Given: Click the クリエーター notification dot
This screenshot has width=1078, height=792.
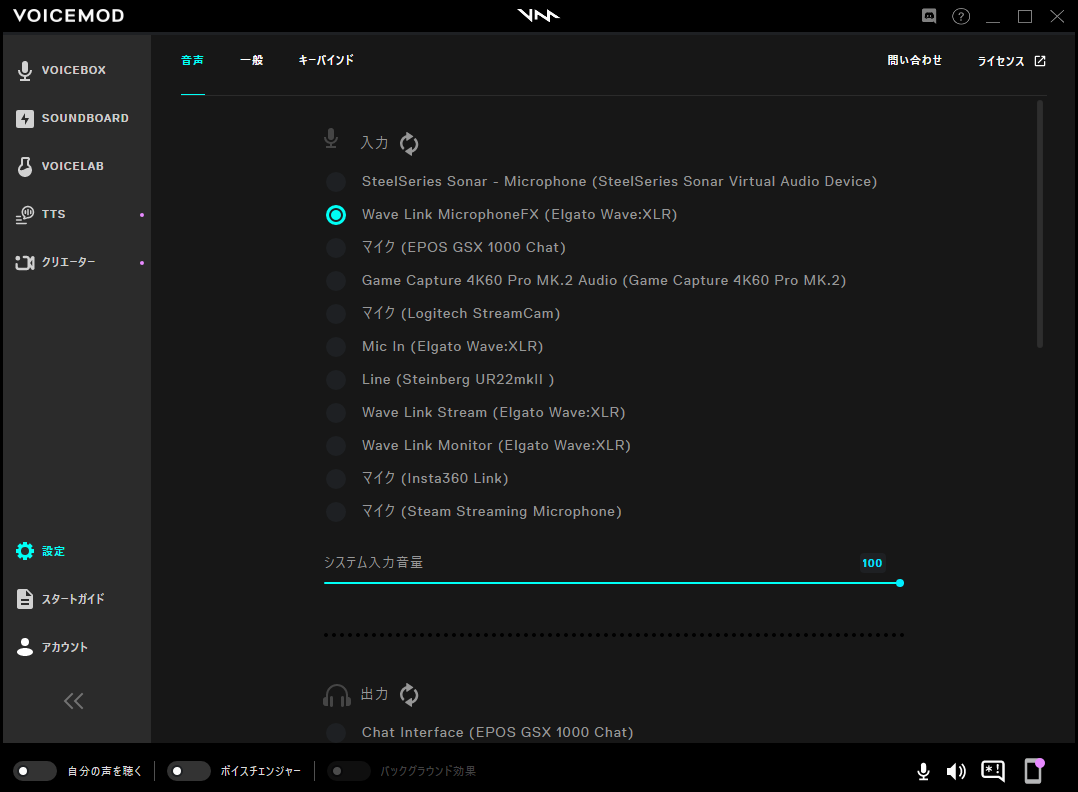Looking at the screenshot, I should click(142, 263).
